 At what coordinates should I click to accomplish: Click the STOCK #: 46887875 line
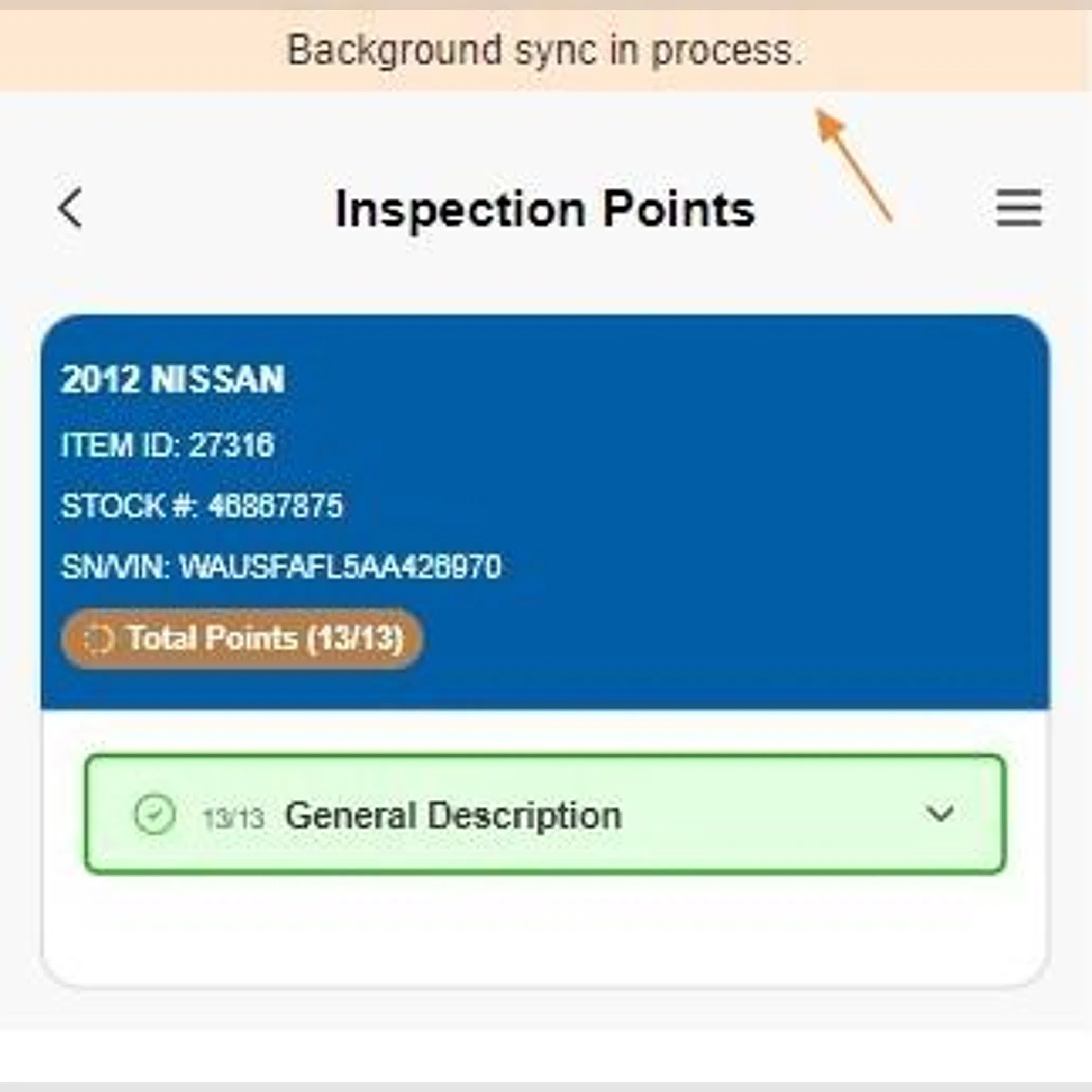202,505
